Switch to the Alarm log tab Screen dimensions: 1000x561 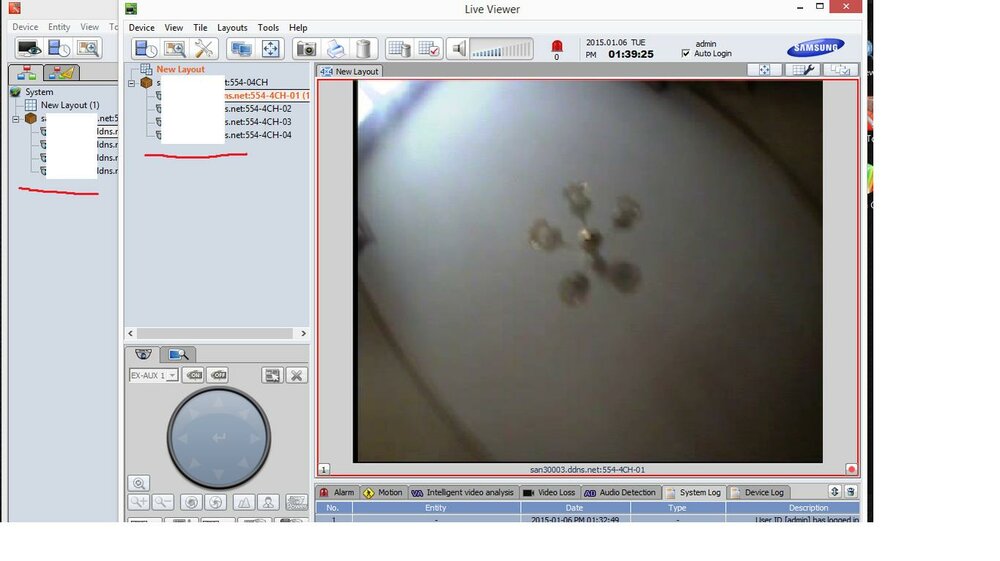tap(337, 492)
